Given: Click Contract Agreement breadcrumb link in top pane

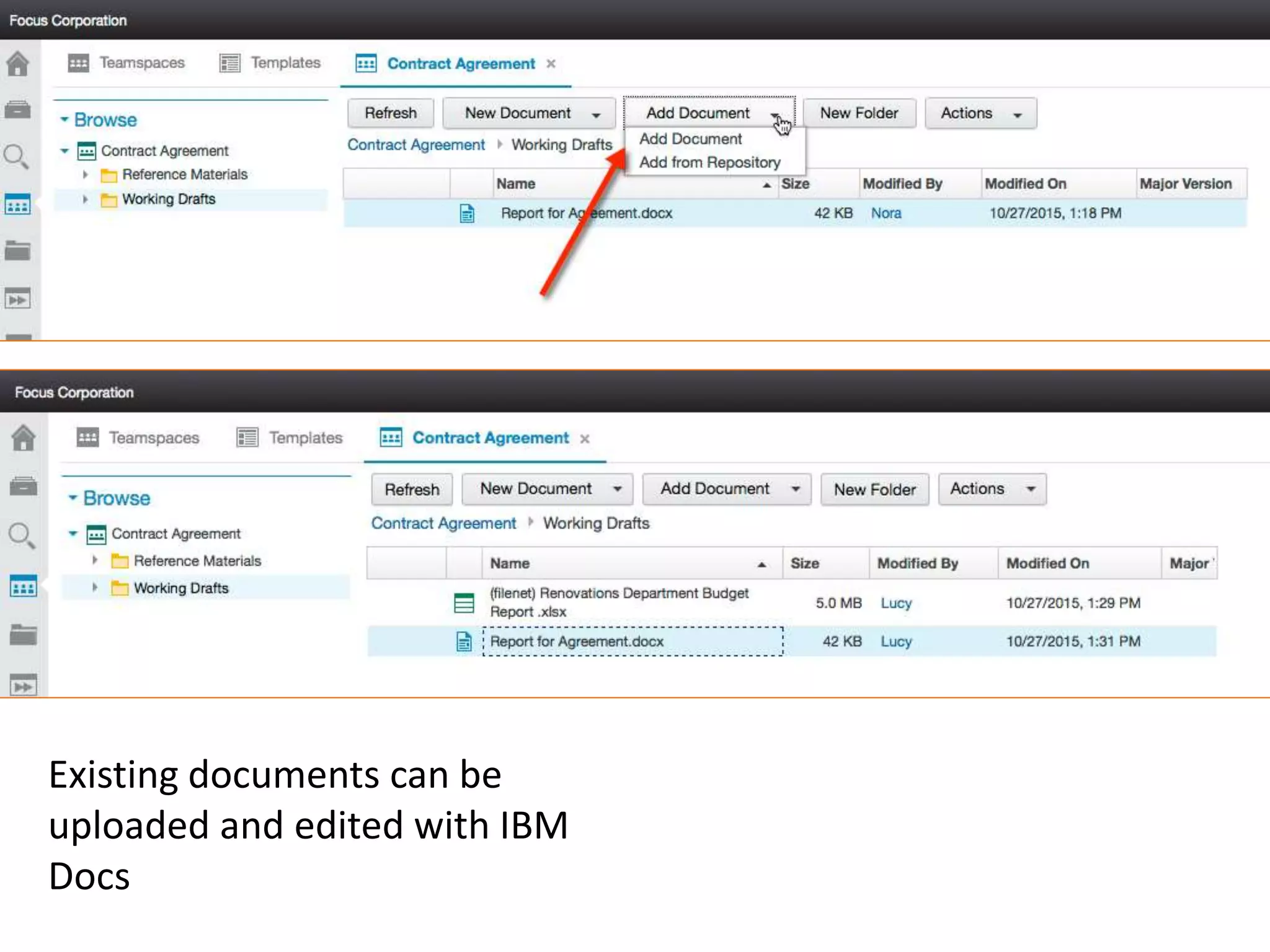Looking at the screenshot, I should [x=416, y=145].
